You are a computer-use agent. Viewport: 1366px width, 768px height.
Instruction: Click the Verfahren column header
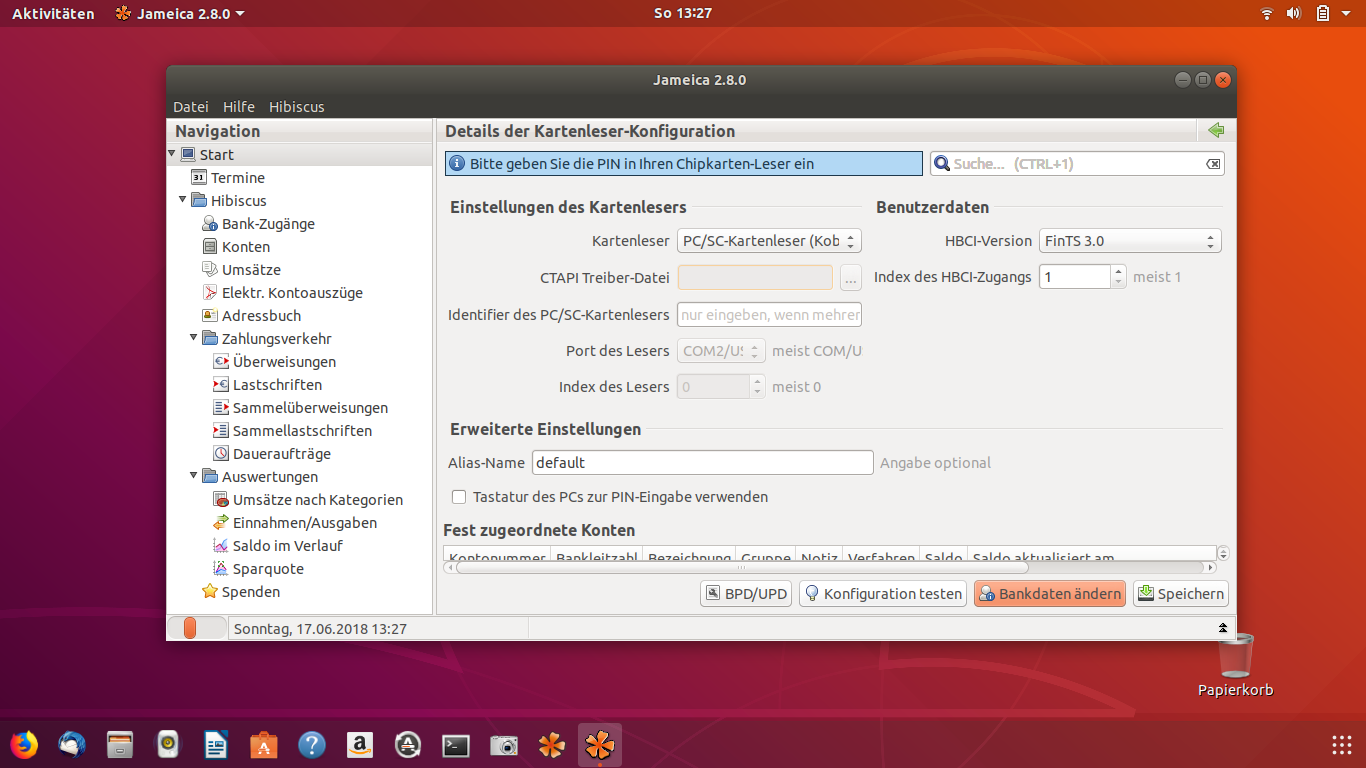pos(880,554)
